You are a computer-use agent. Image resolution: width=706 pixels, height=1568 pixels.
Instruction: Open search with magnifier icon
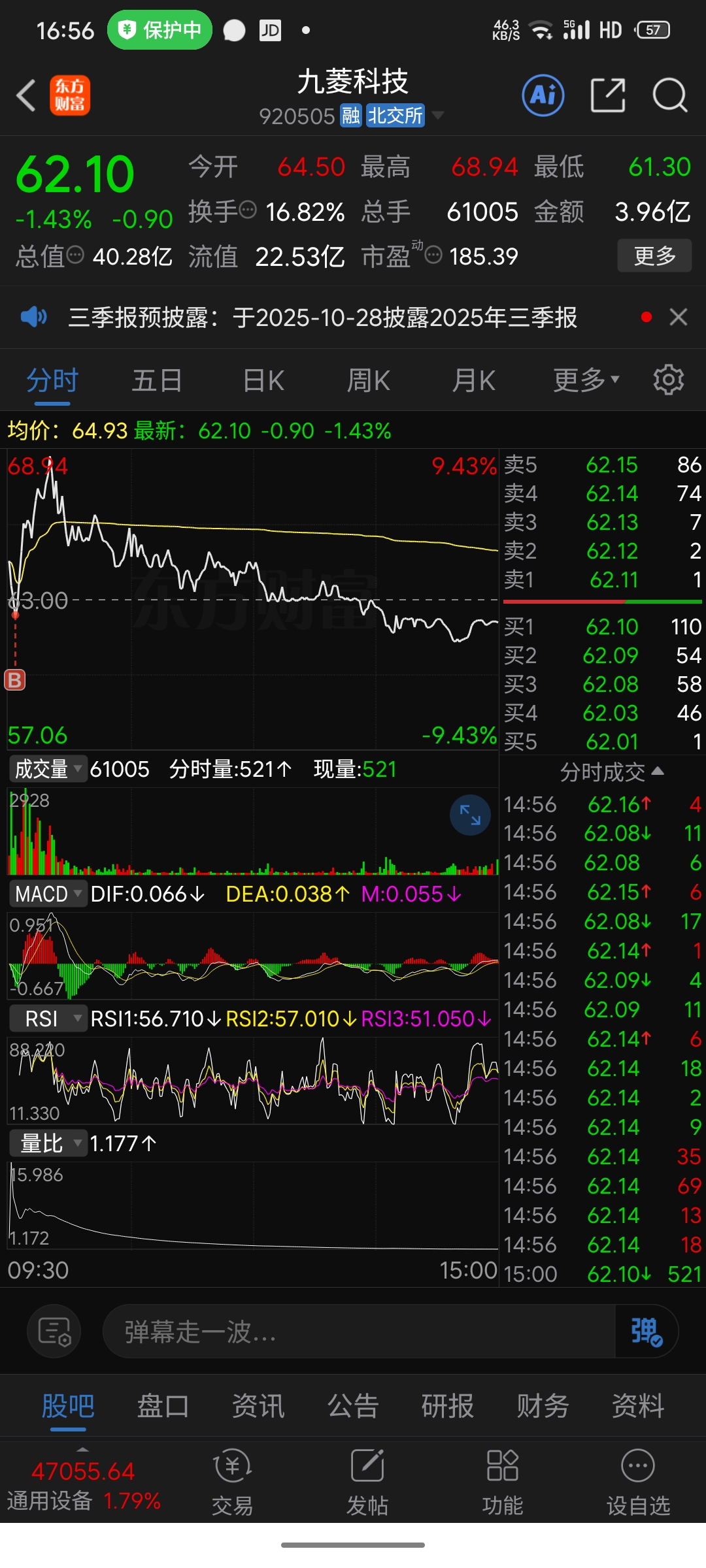pyautogui.click(x=670, y=95)
